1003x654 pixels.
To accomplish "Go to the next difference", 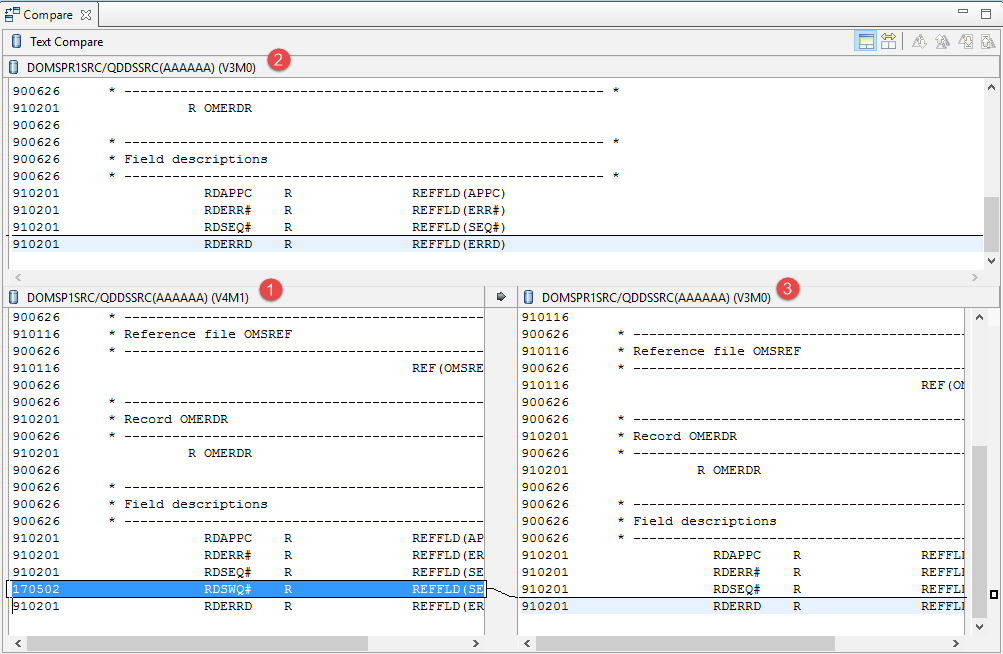I will [919, 41].
